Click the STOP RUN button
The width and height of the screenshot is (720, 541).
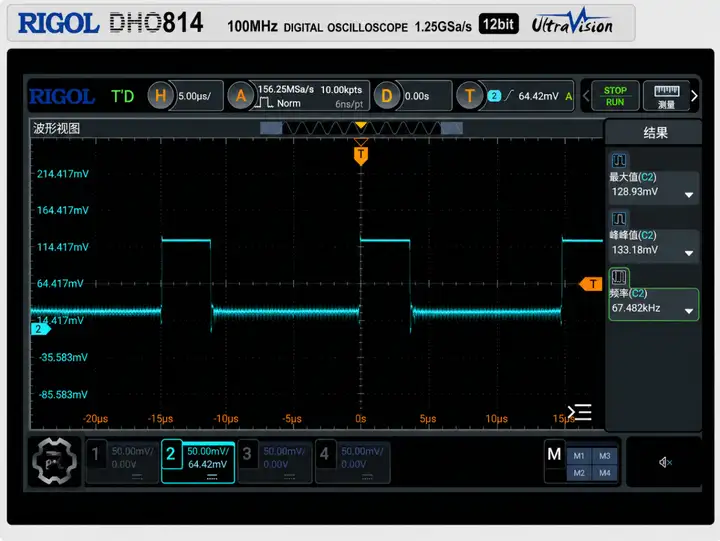[x=615, y=96]
